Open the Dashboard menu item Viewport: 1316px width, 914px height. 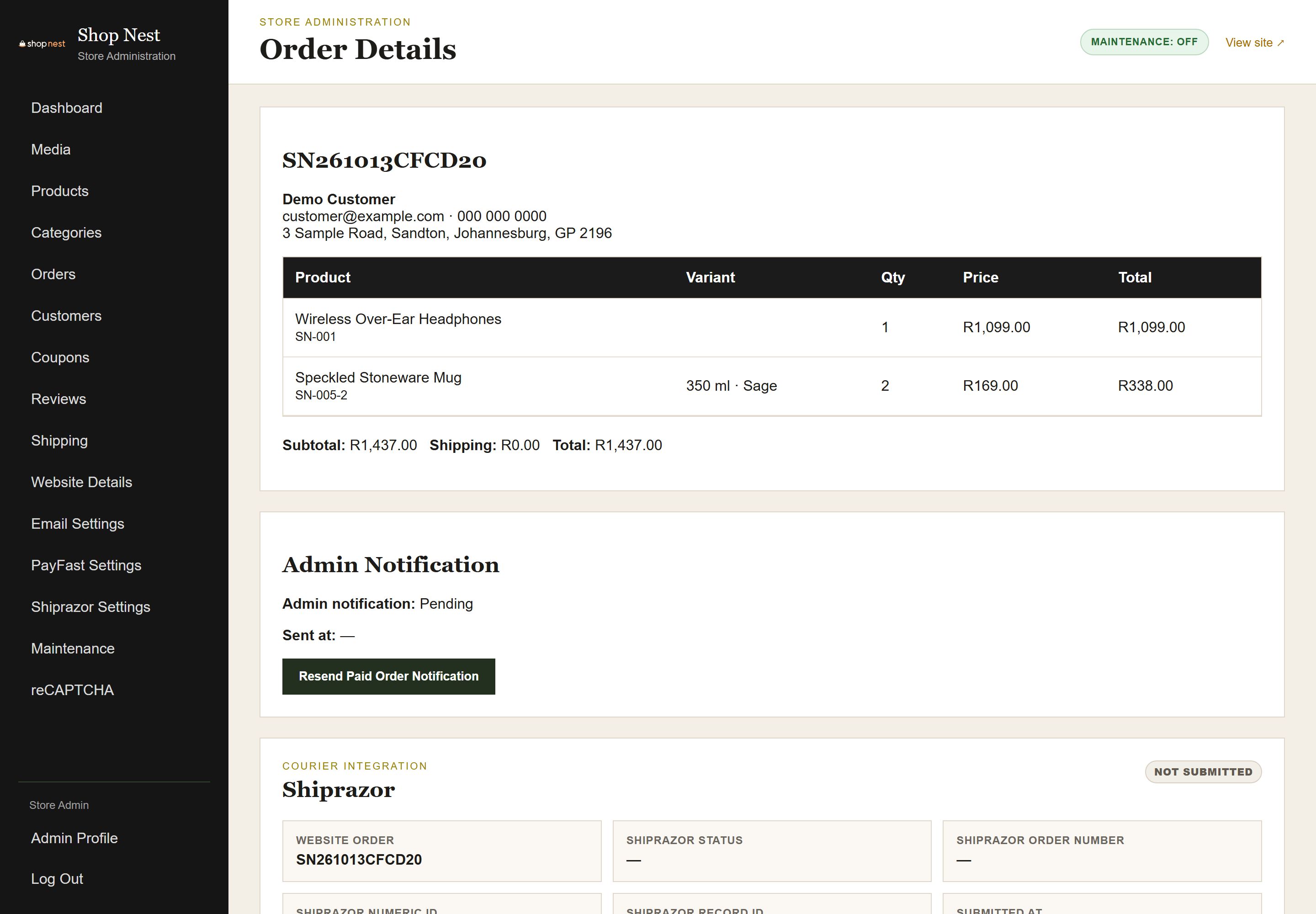pos(66,108)
